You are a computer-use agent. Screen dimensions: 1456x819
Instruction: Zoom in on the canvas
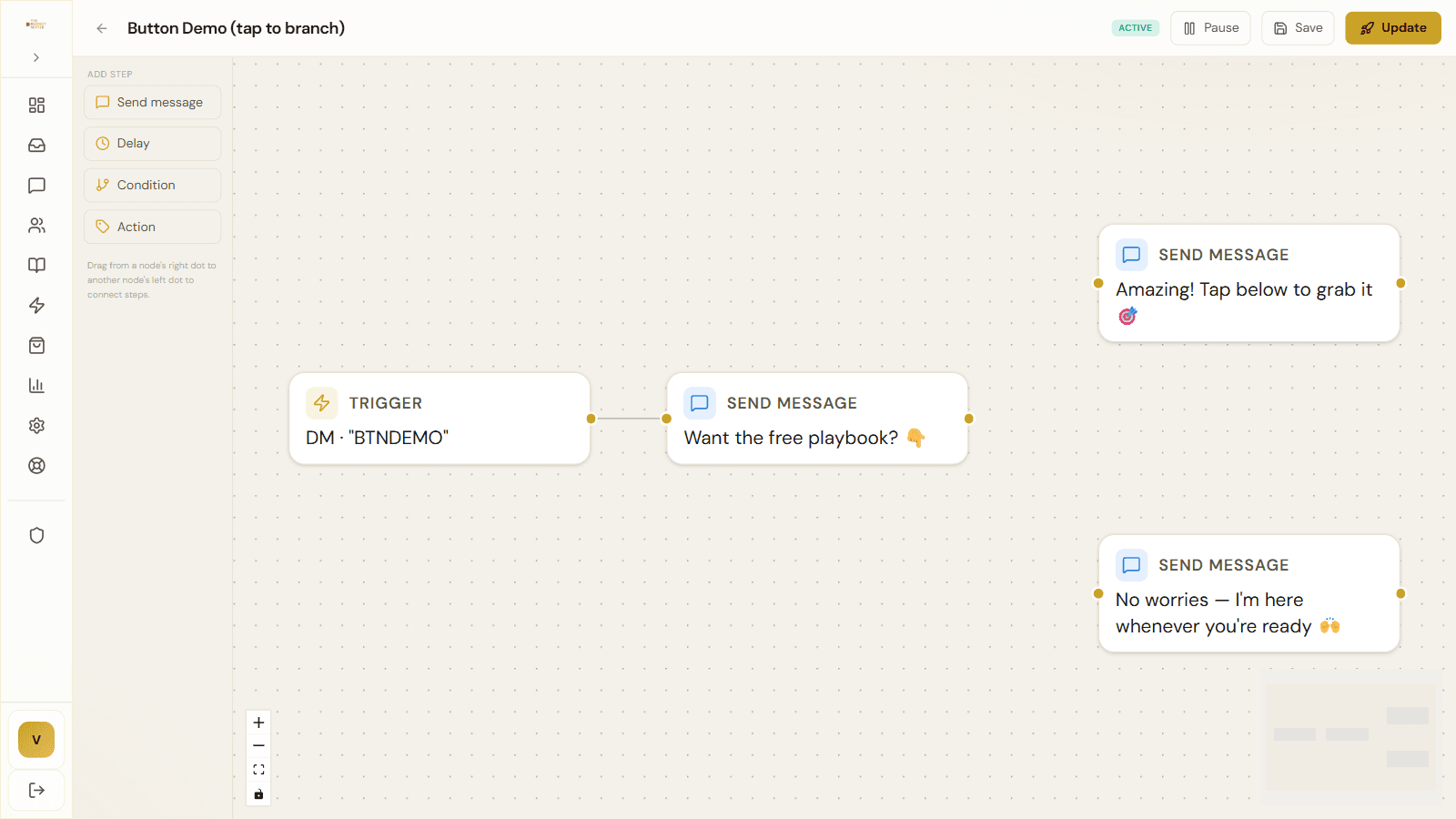pyautogui.click(x=258, y=723)
